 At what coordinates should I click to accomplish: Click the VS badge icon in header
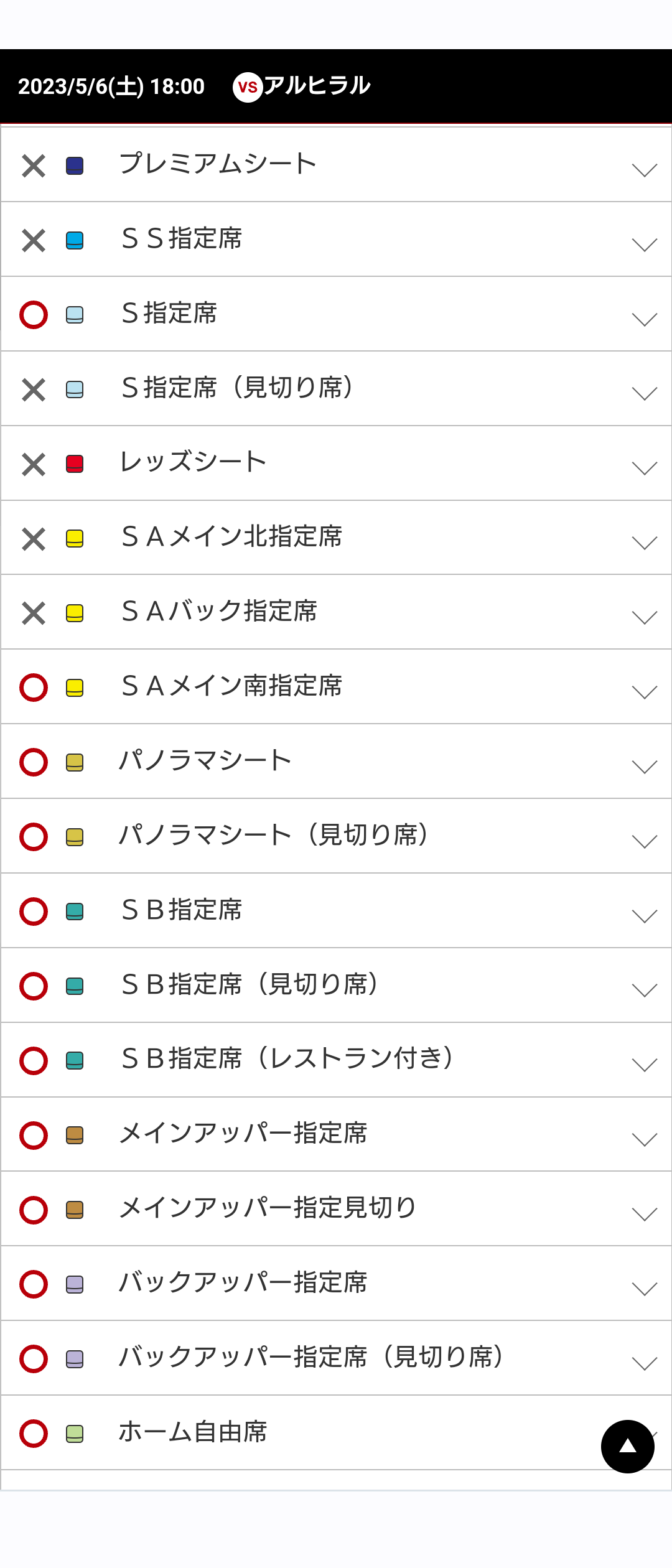[248, 87]
